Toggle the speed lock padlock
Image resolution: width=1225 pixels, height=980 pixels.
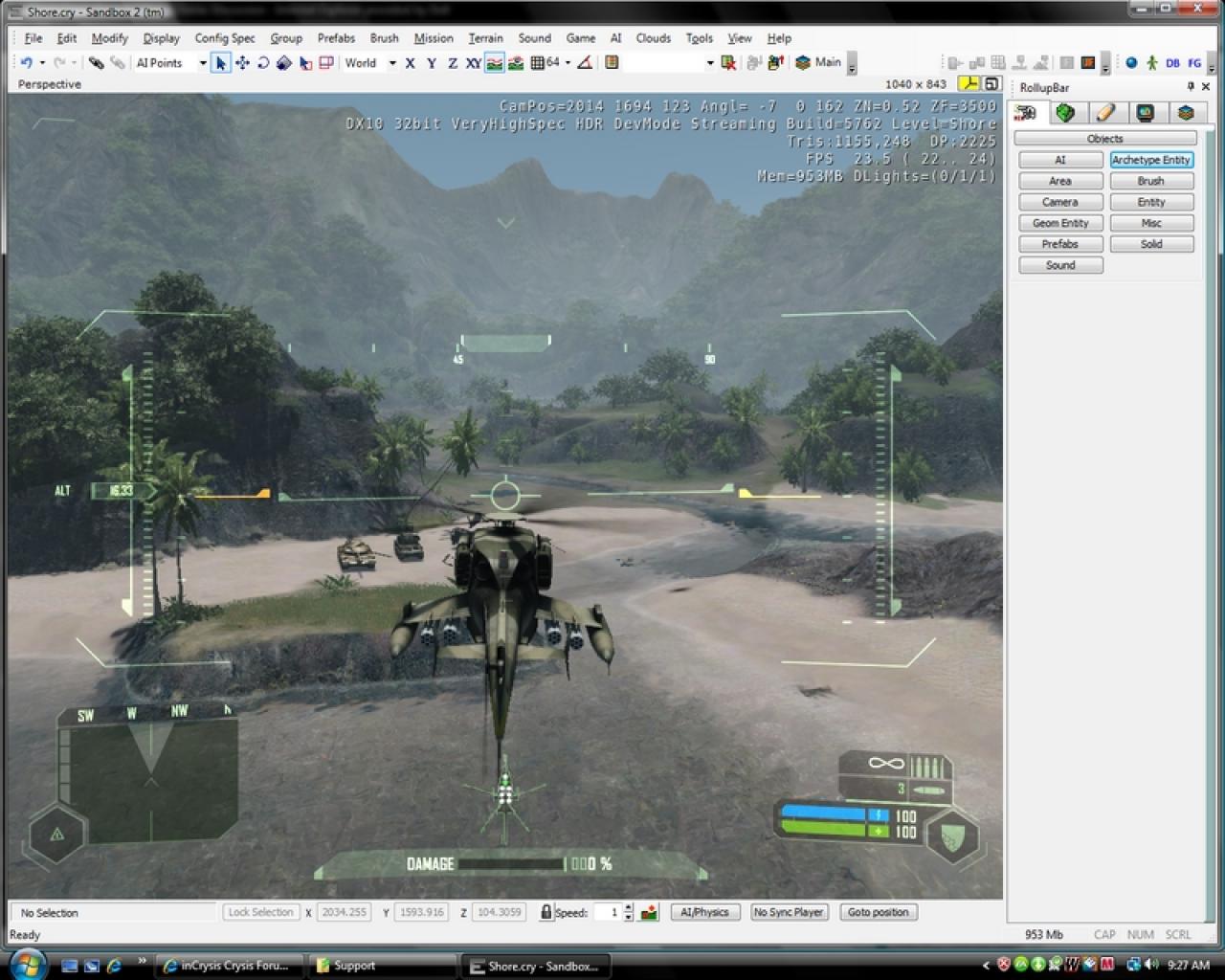(x=546, y=912)
